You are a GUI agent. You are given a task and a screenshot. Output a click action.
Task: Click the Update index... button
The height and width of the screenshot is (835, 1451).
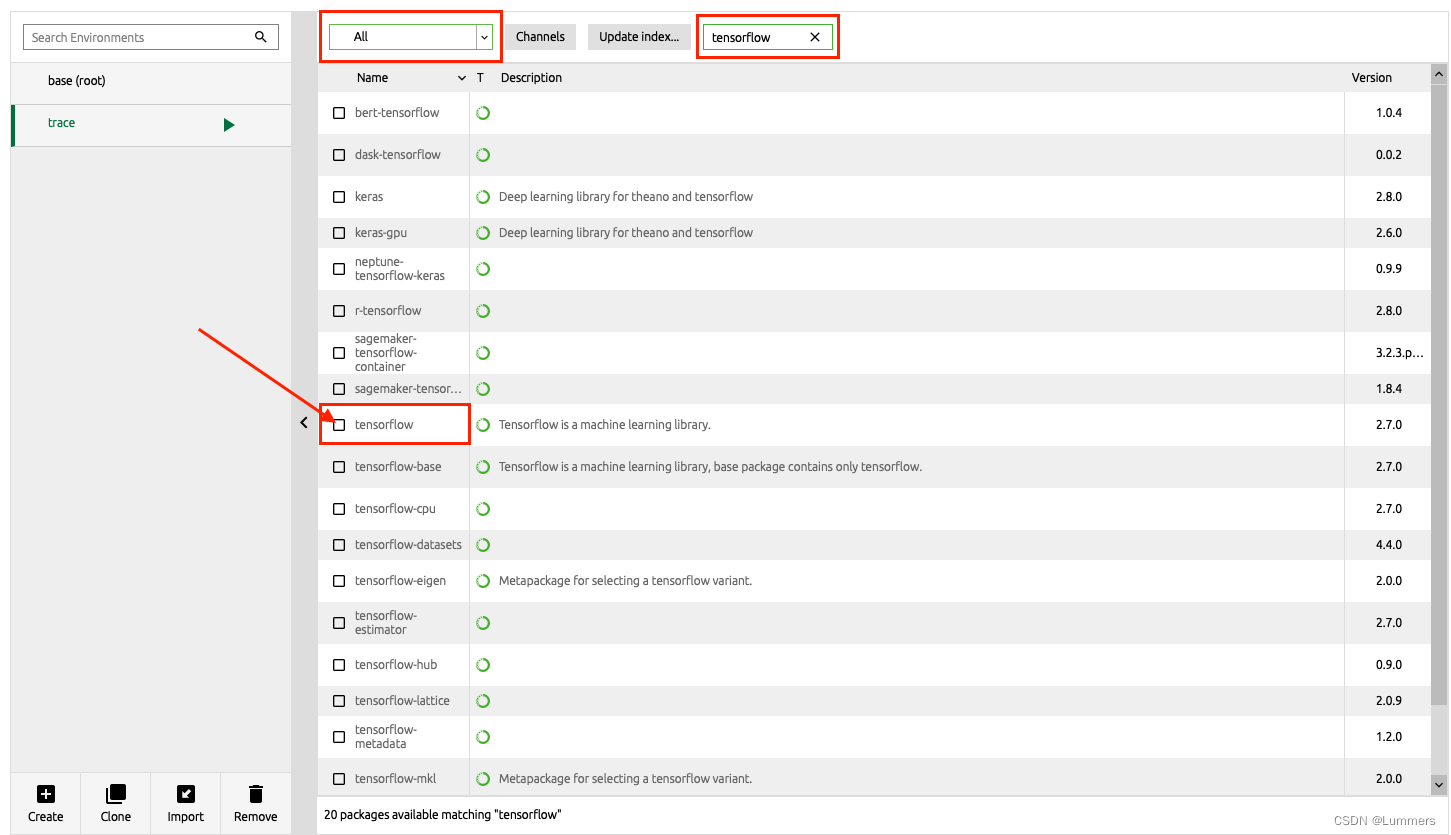click(x=639, y=37)
